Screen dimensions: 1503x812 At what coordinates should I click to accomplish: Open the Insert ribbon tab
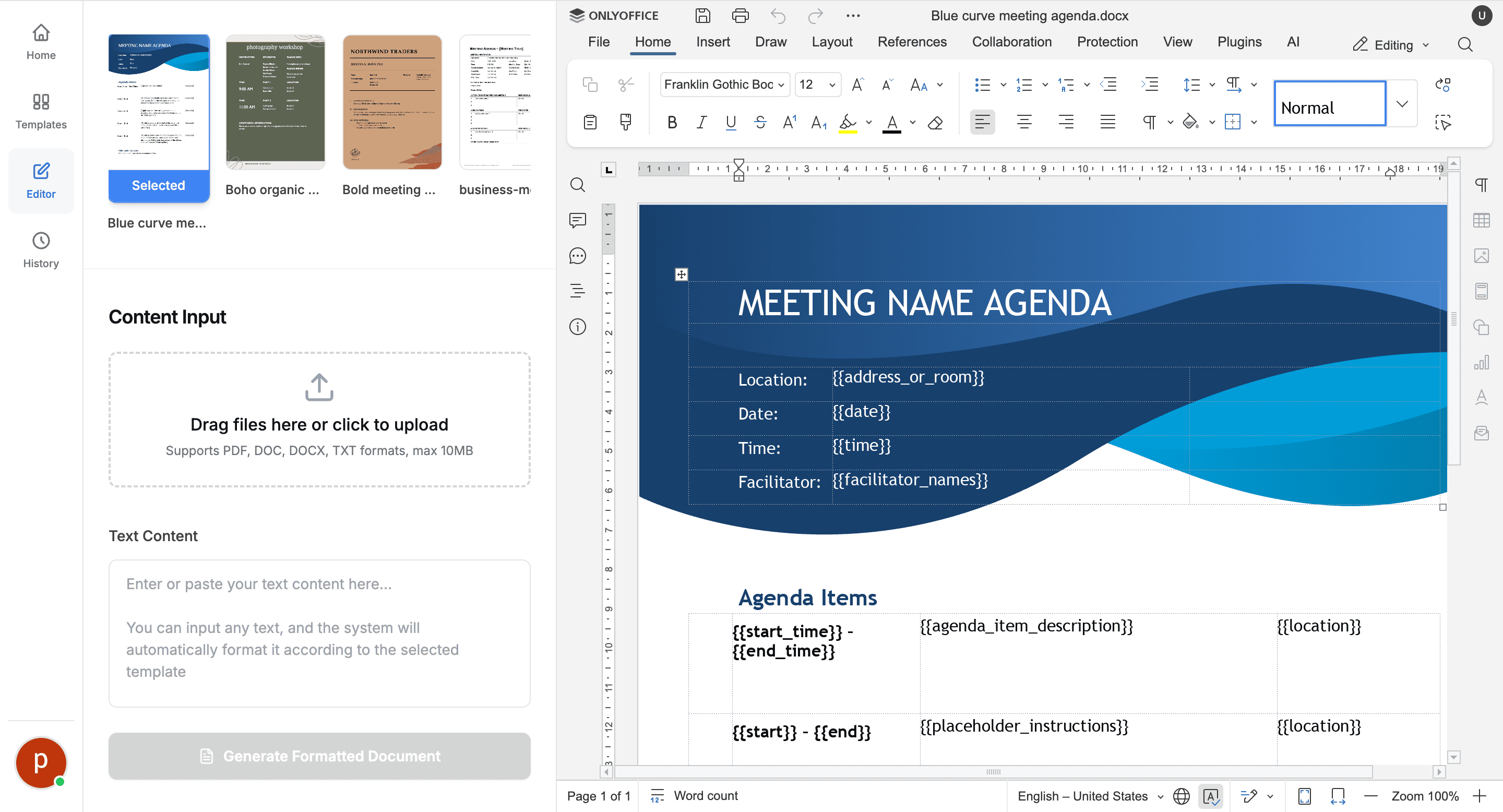pyautogui.click(x=712, y=42)
